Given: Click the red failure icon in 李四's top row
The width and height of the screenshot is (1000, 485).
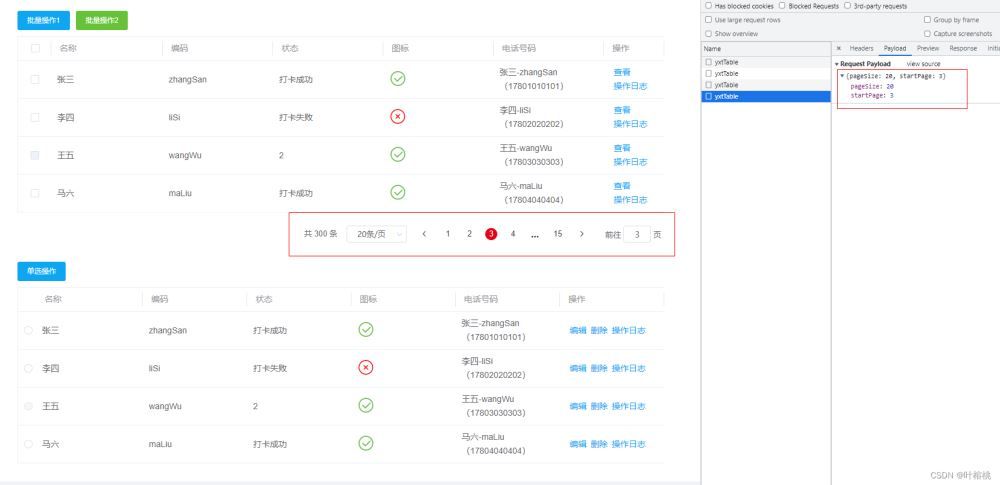Looking at the screenshot, I should [397, 117].
